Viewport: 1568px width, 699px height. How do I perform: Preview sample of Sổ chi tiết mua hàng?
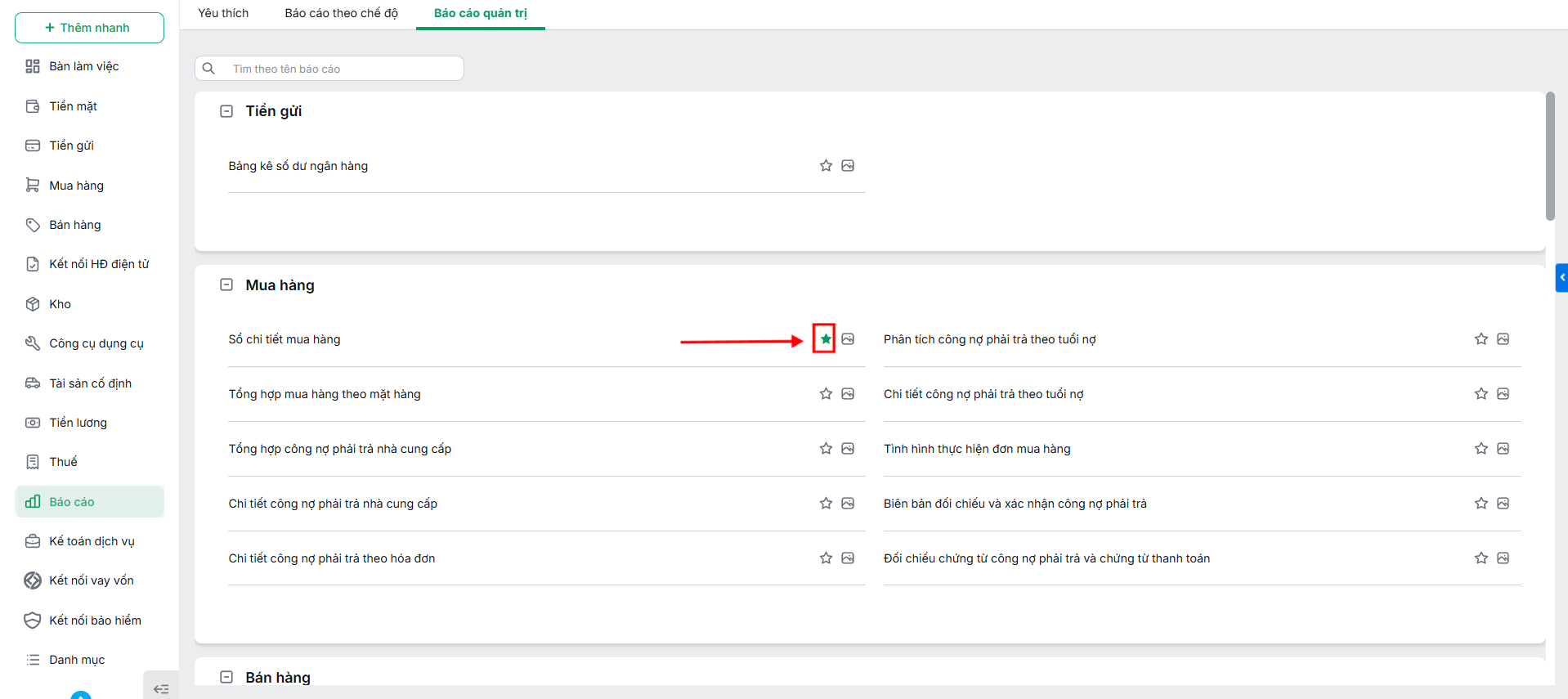pos(848,339)
